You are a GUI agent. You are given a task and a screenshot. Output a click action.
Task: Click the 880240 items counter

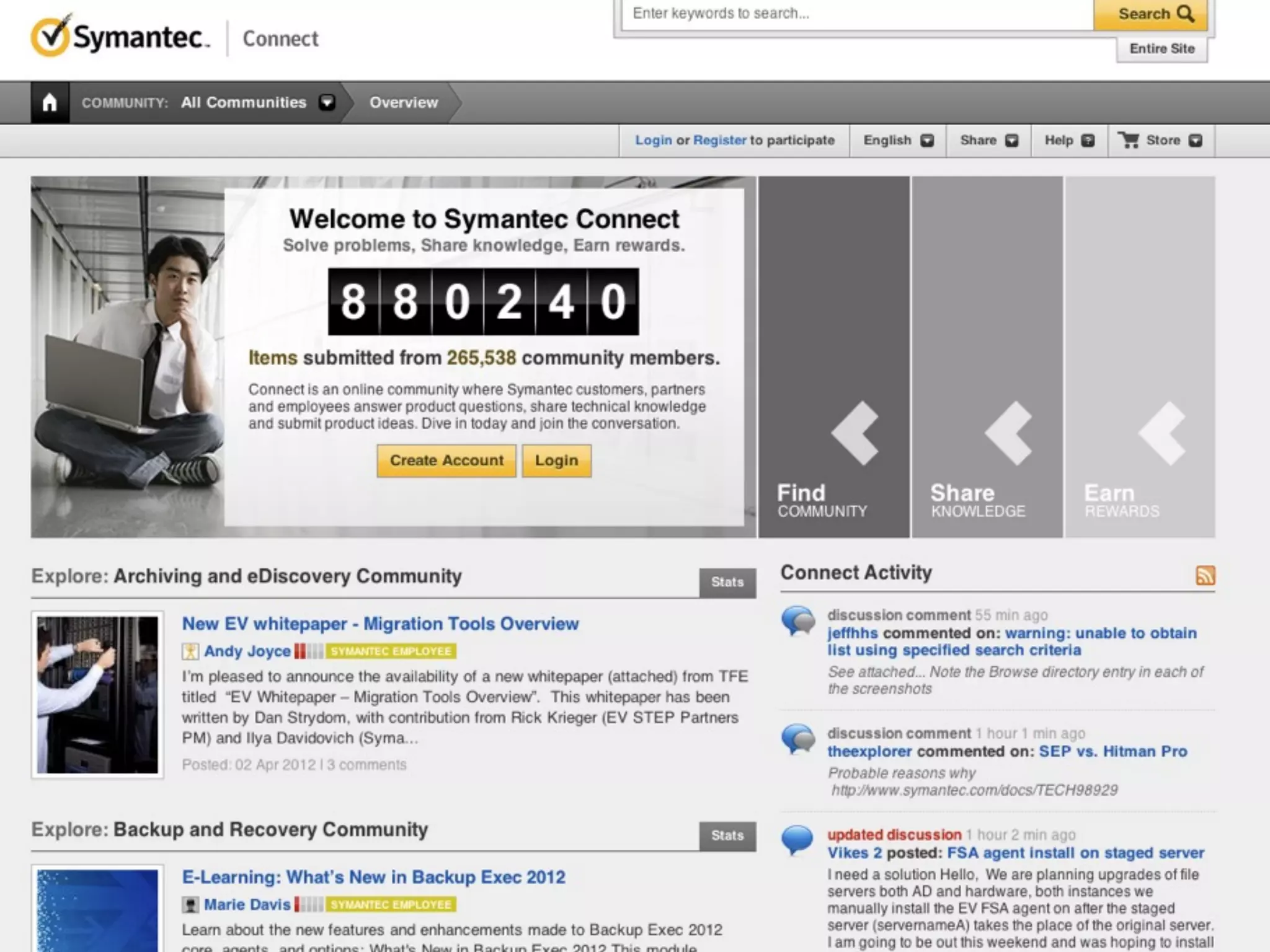point(483,302)
